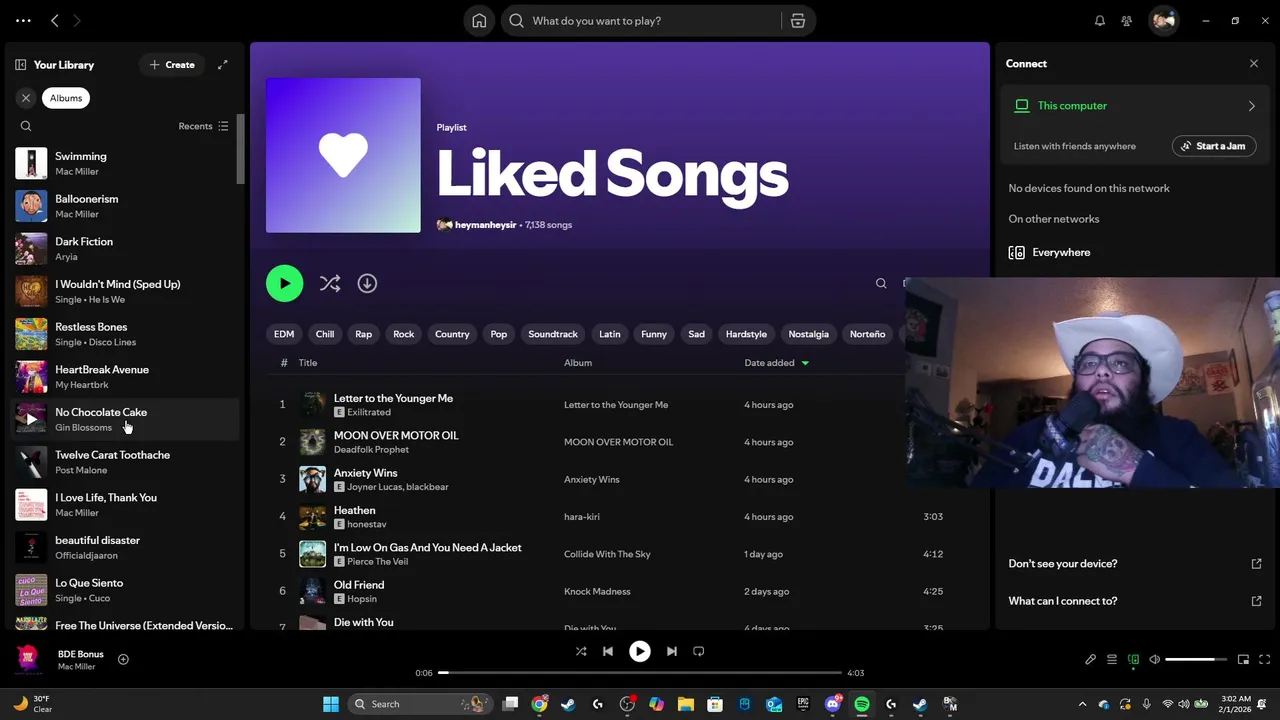The width and height of the screenshot is (1280, 720).
Task: Toggle the Albums filter chip
Action: click(x=66, y=98)
